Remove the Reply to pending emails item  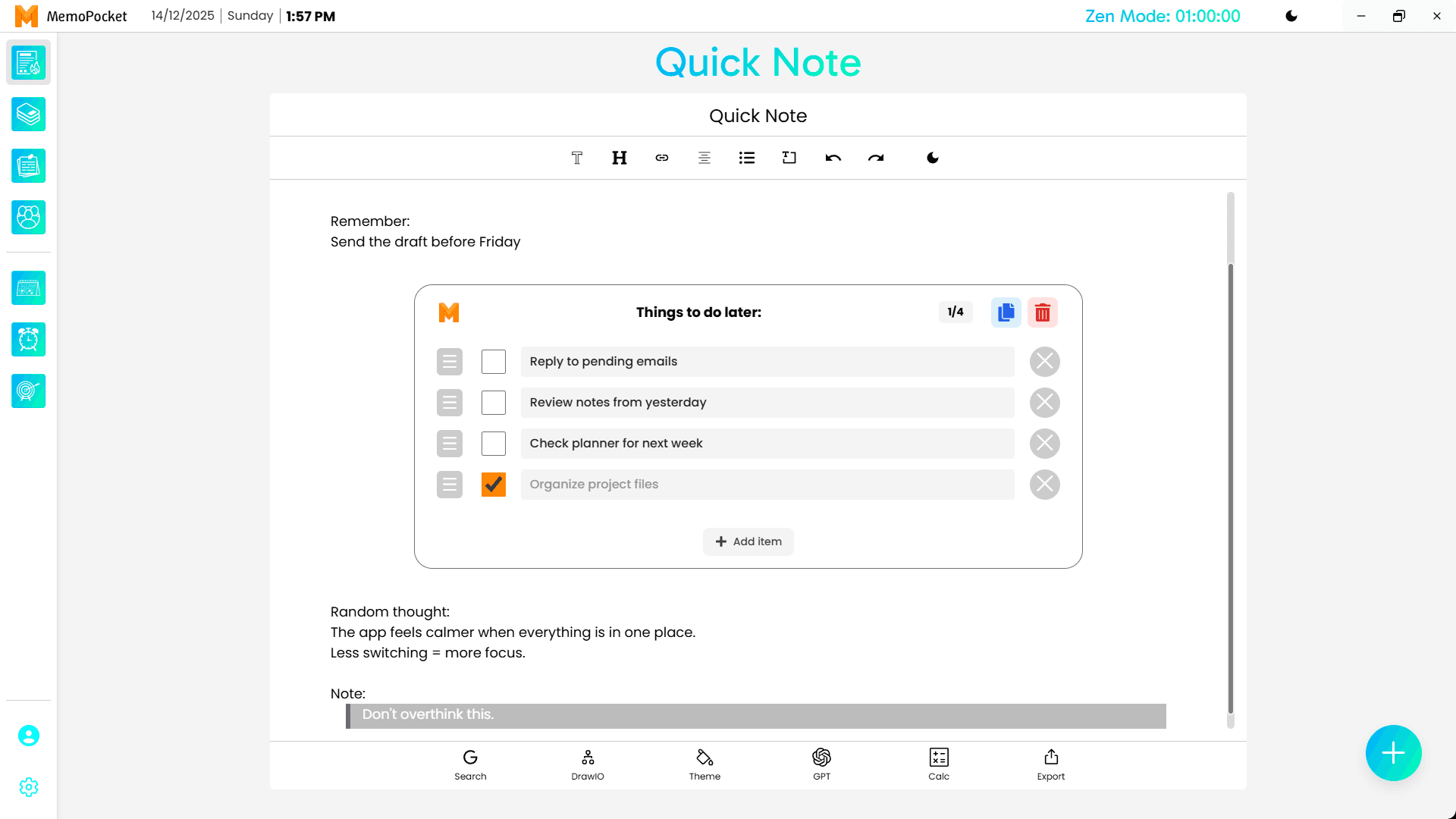pyautogui.click(x=1045, y=362)
